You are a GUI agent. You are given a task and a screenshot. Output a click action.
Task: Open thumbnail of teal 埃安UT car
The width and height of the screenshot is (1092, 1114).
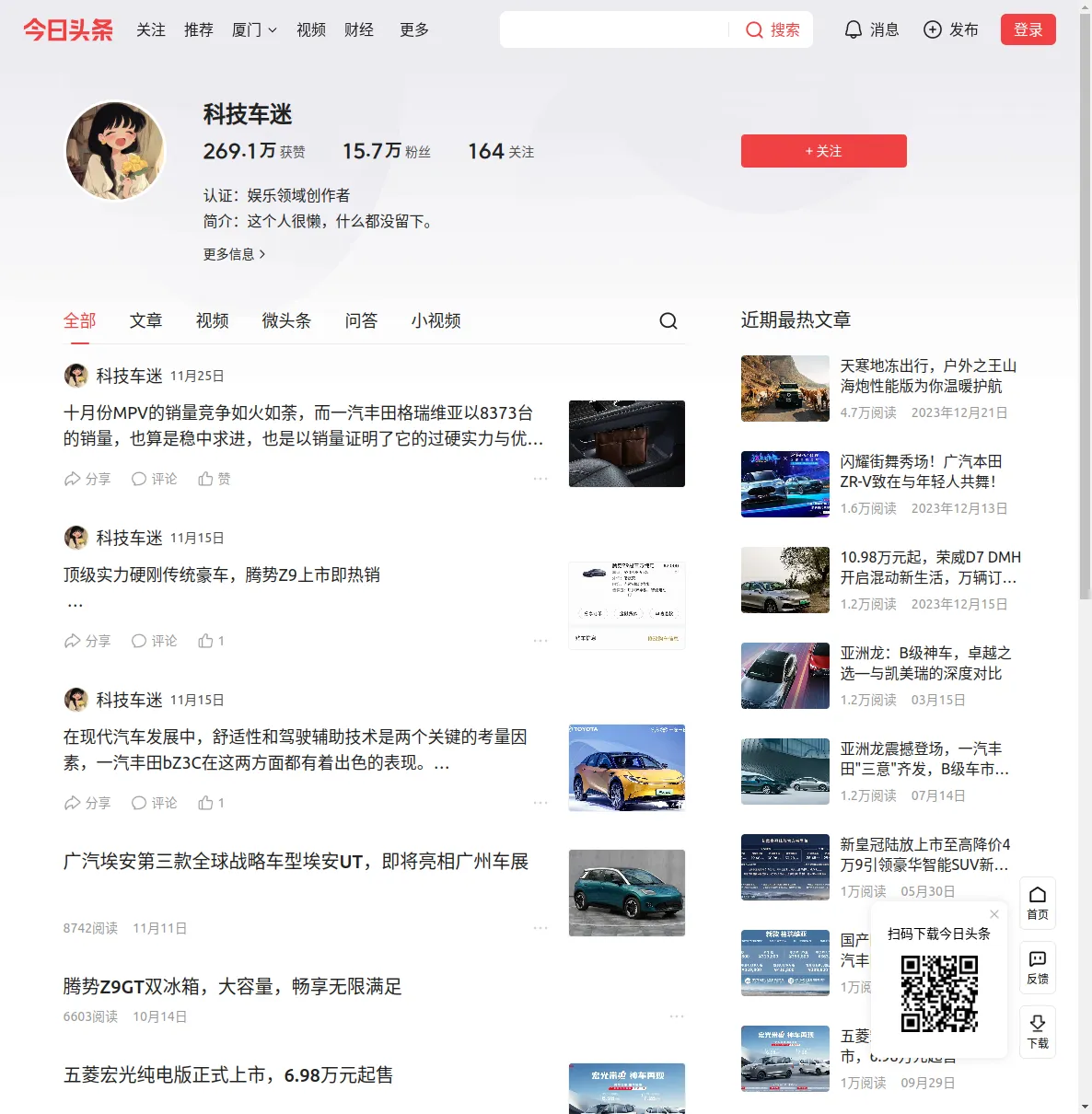627,893
